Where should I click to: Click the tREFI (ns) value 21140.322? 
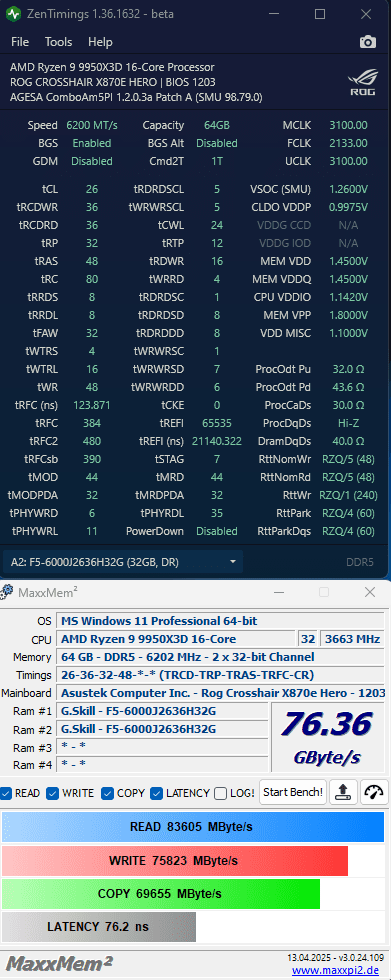217,441
